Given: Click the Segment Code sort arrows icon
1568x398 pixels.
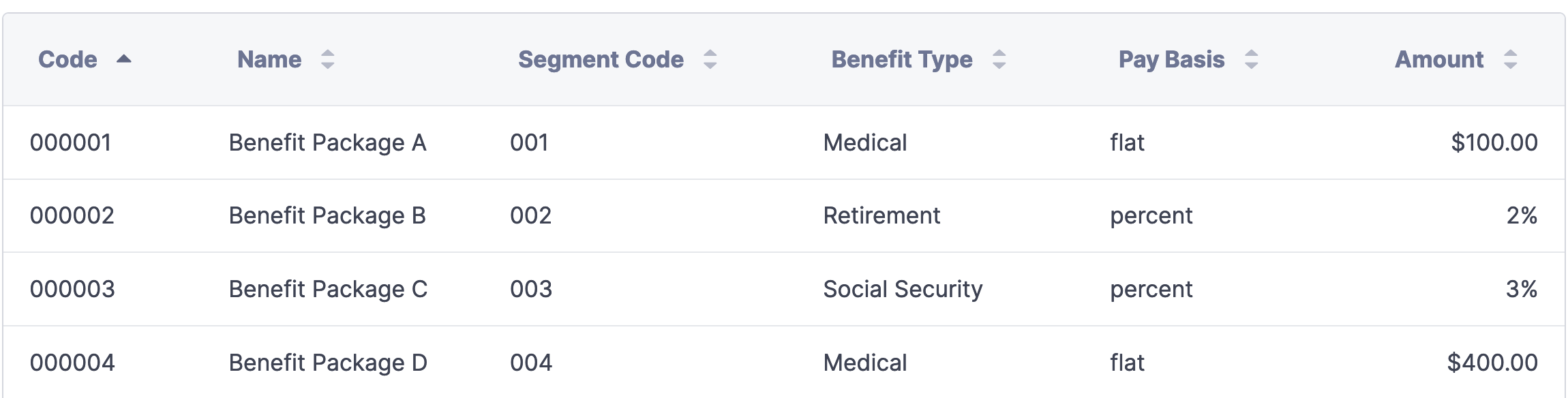Looking at the screenshot, I should coord(710,59).
